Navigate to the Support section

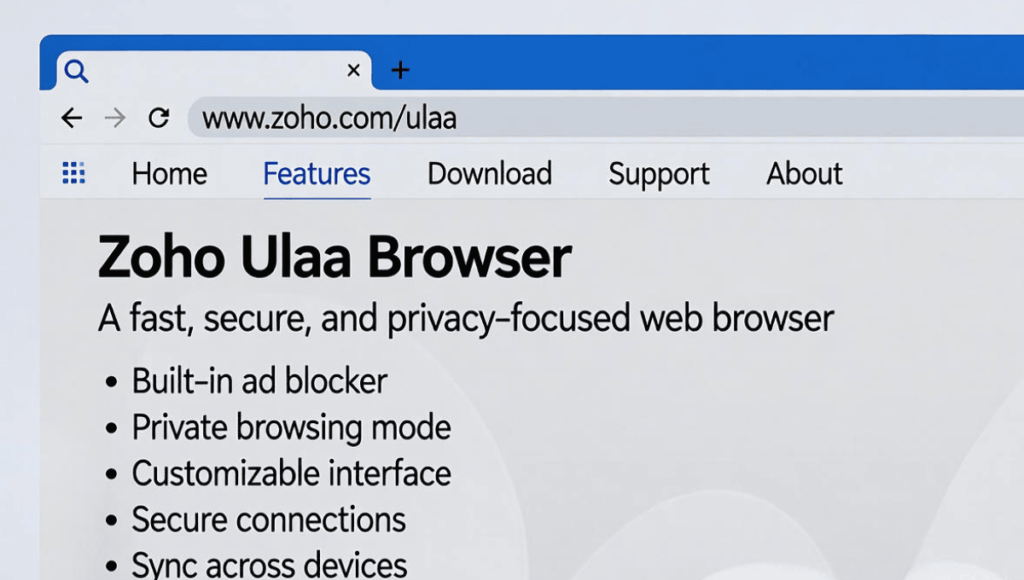coord(658,174)
